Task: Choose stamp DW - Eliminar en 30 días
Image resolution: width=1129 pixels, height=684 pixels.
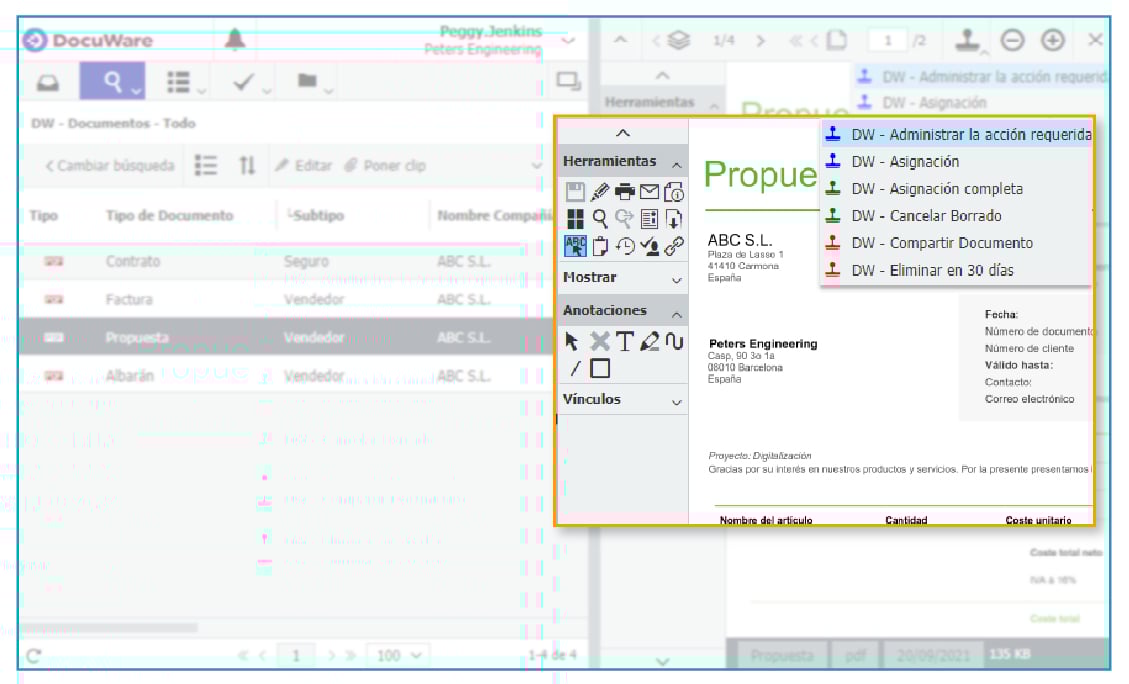Action: click(931, 270)
